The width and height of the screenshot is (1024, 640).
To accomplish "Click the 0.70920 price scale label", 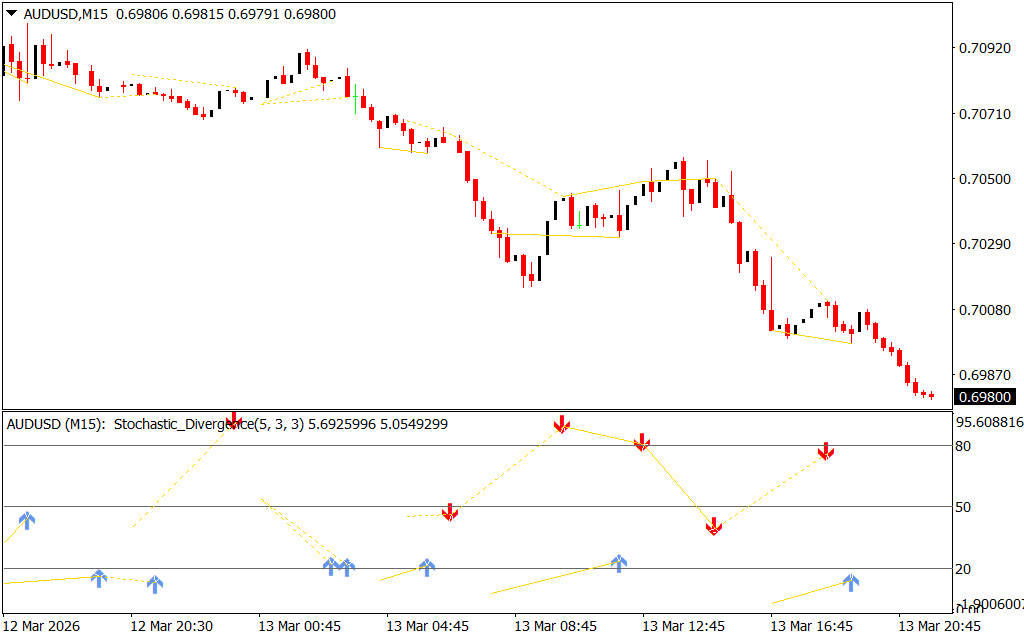I will [983, 48].
